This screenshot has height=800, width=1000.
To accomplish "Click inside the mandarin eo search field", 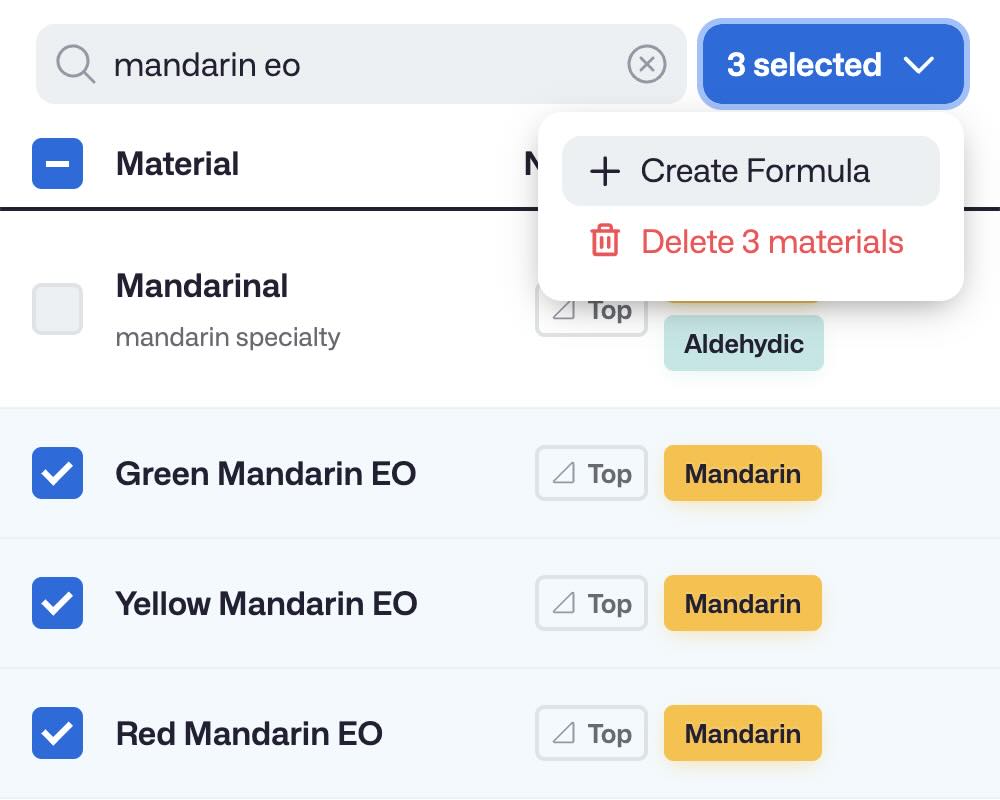I will [300, 64].
